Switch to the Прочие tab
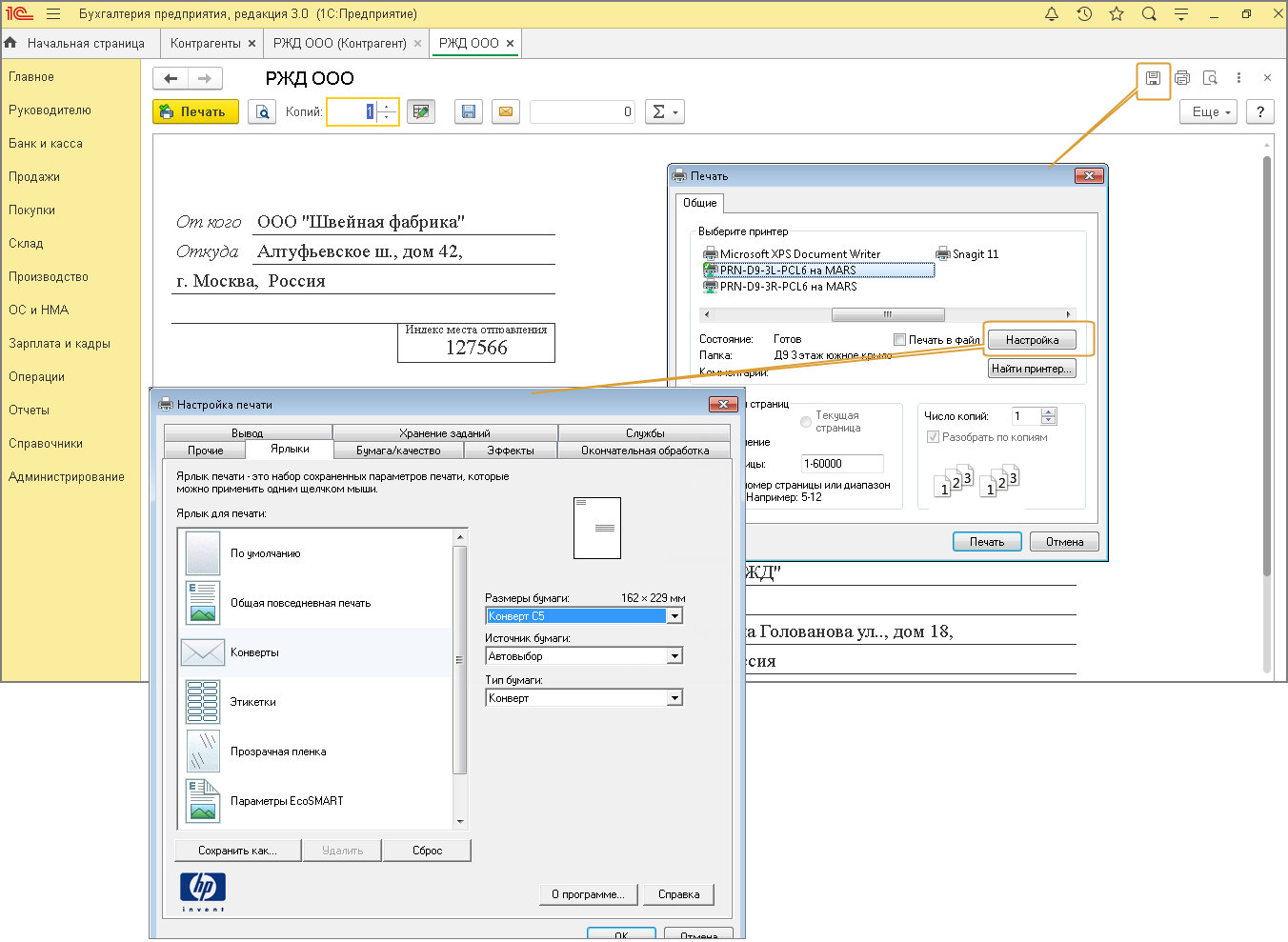 pyautogui.click(x=205, y=451)
